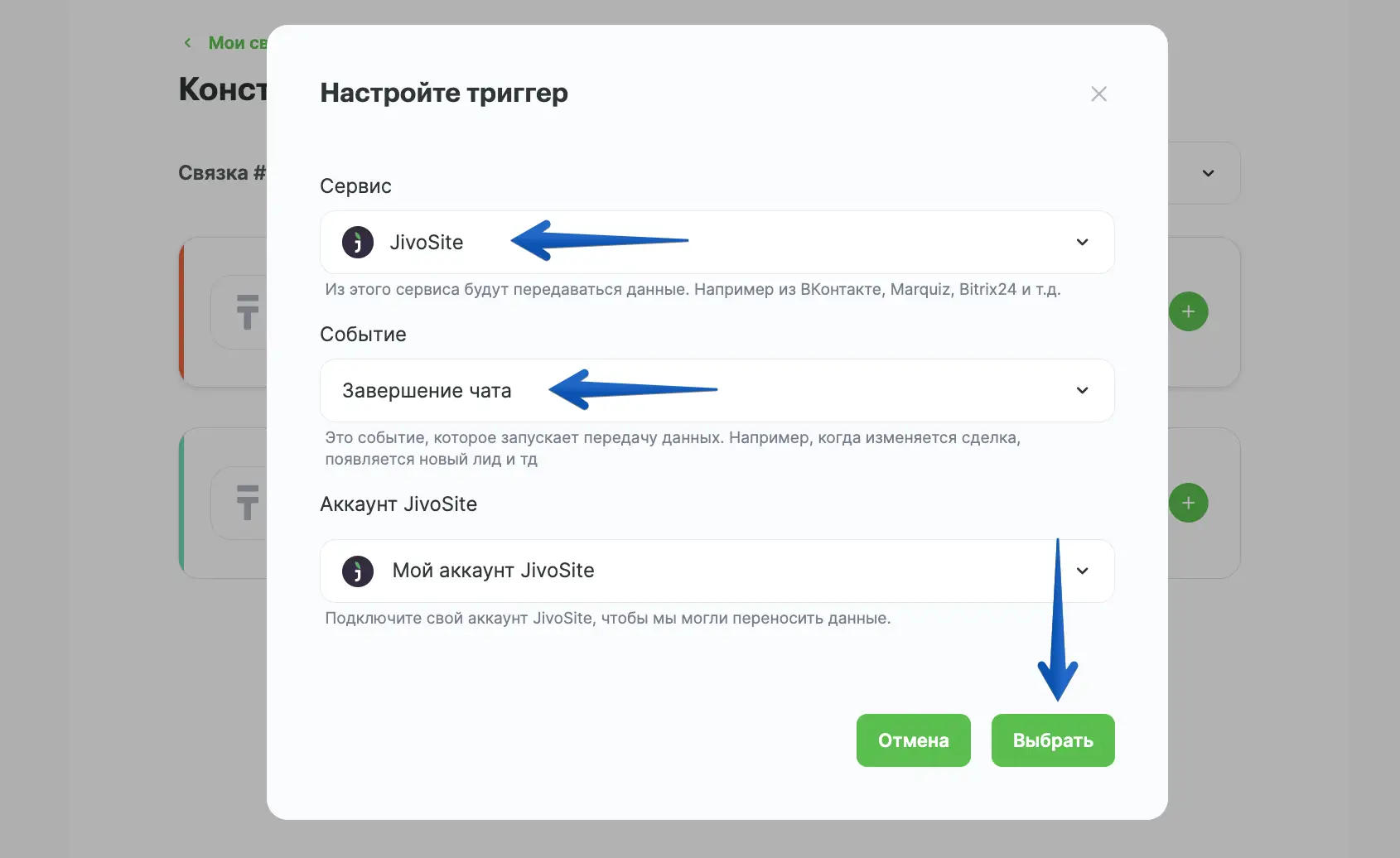Click the Связка # heading in background
Screen dimensions: 1400x858
[x=221, y=173]
